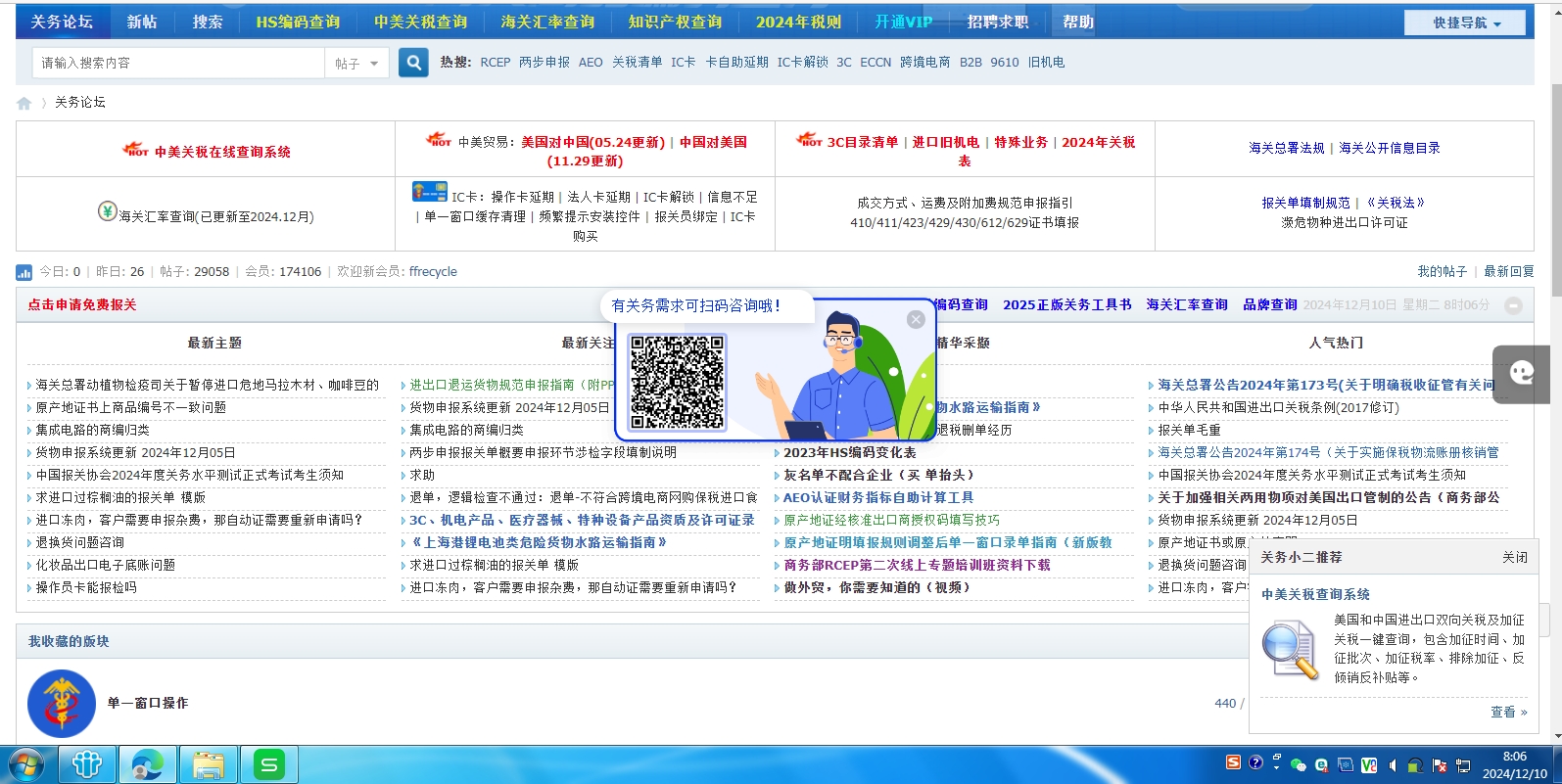The width and height of the screenshot is (1562, 784).
Task: Click hot search term RCEP
Action: tap(496, 63)
